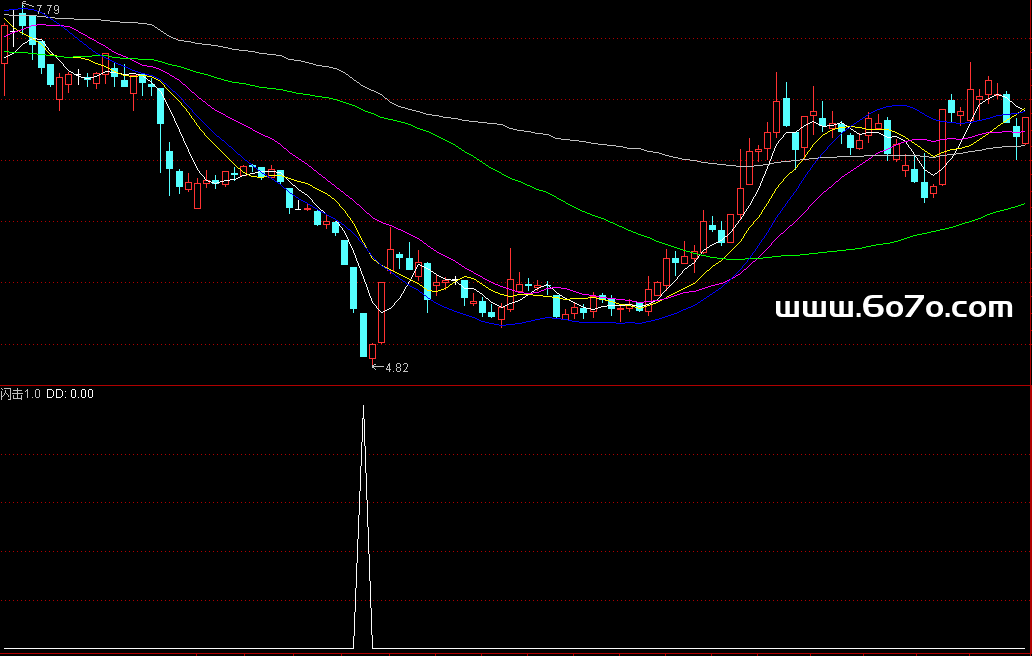Click the 7.79 high price label
This screenshot has height=656, width=1032.
tap(47, 10)
